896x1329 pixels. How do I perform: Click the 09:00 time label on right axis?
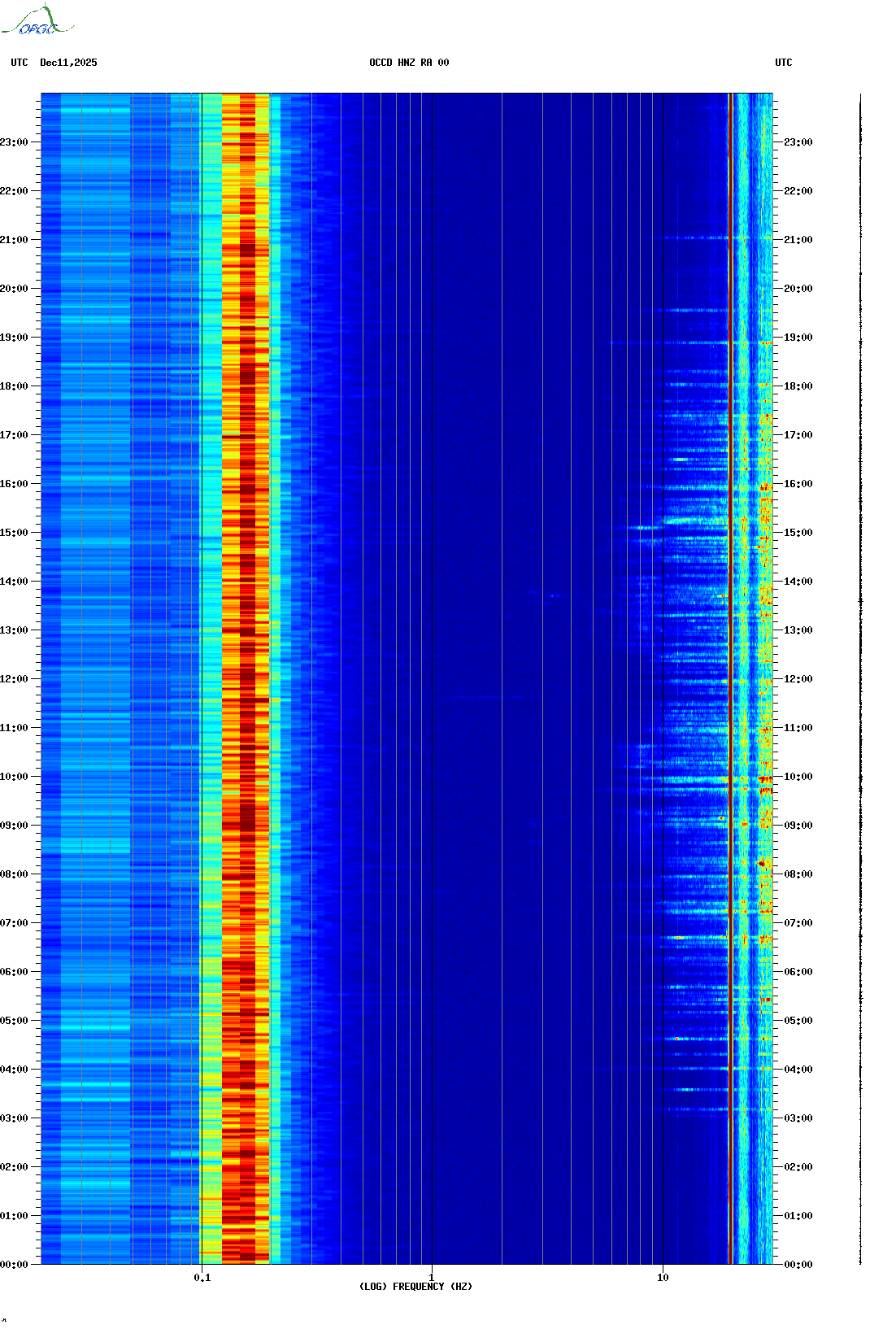point(798,826)
